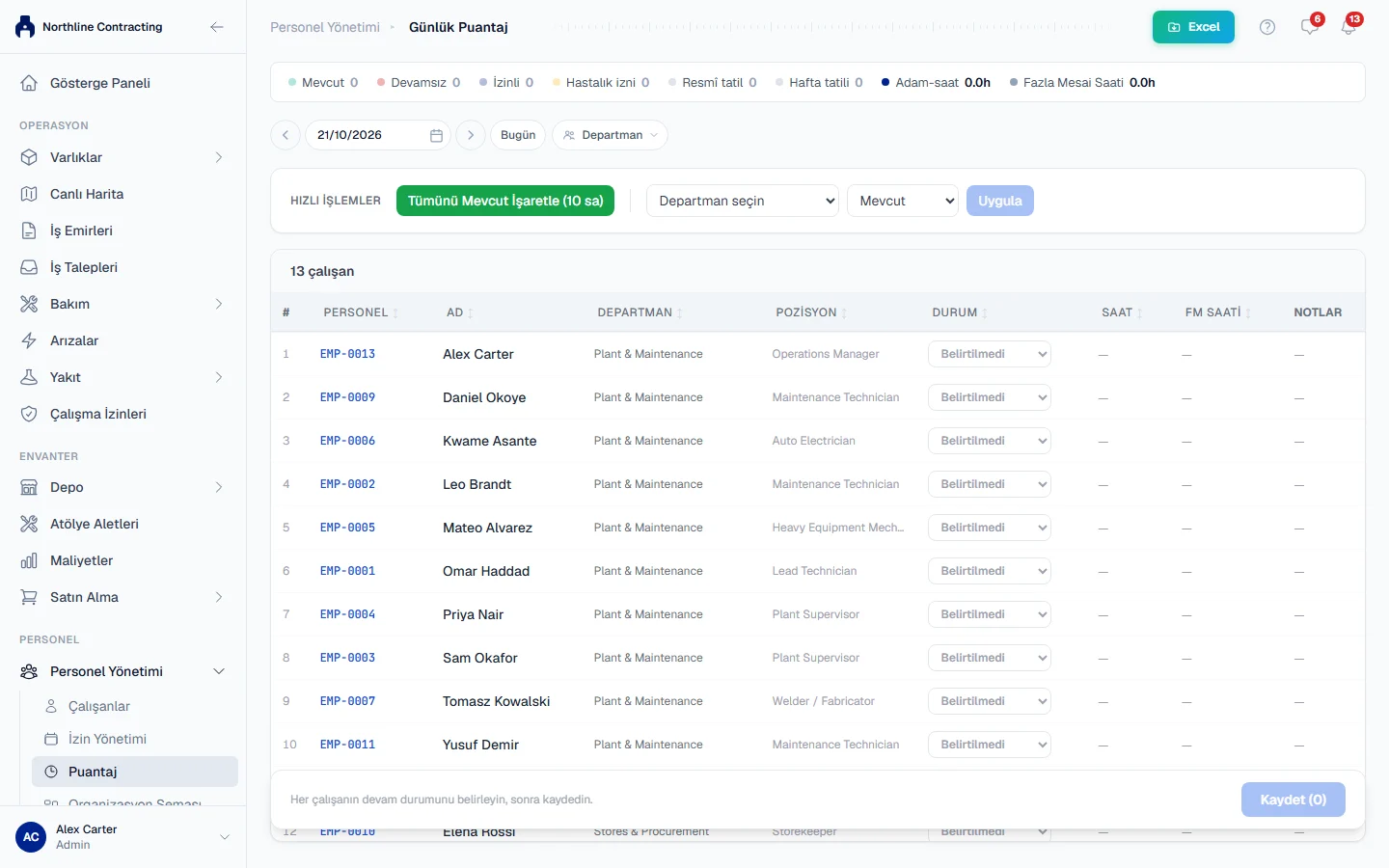
Task: Open Kwame Asante's durum dropdown
Action: pos(990,441)
